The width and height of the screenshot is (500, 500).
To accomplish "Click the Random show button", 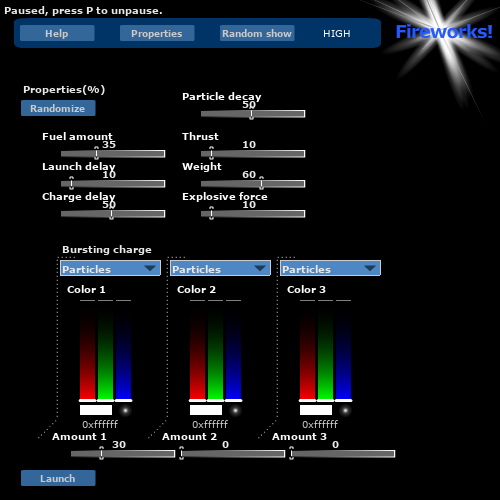I will coord(257,33).
